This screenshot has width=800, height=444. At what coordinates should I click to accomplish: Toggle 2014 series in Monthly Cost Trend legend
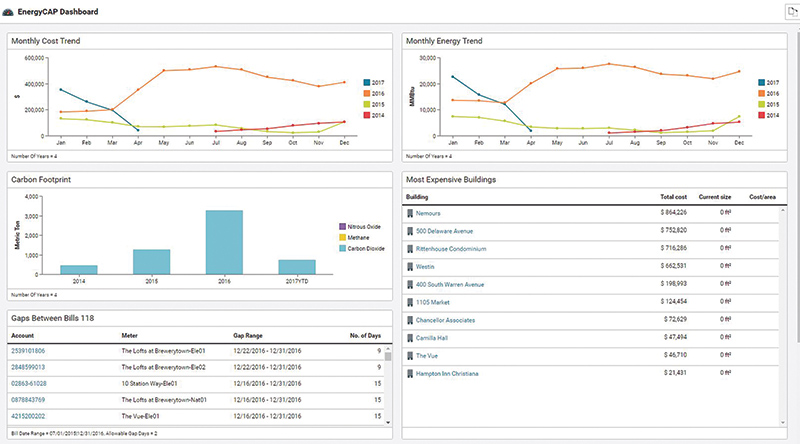click(x=374, y=115)
